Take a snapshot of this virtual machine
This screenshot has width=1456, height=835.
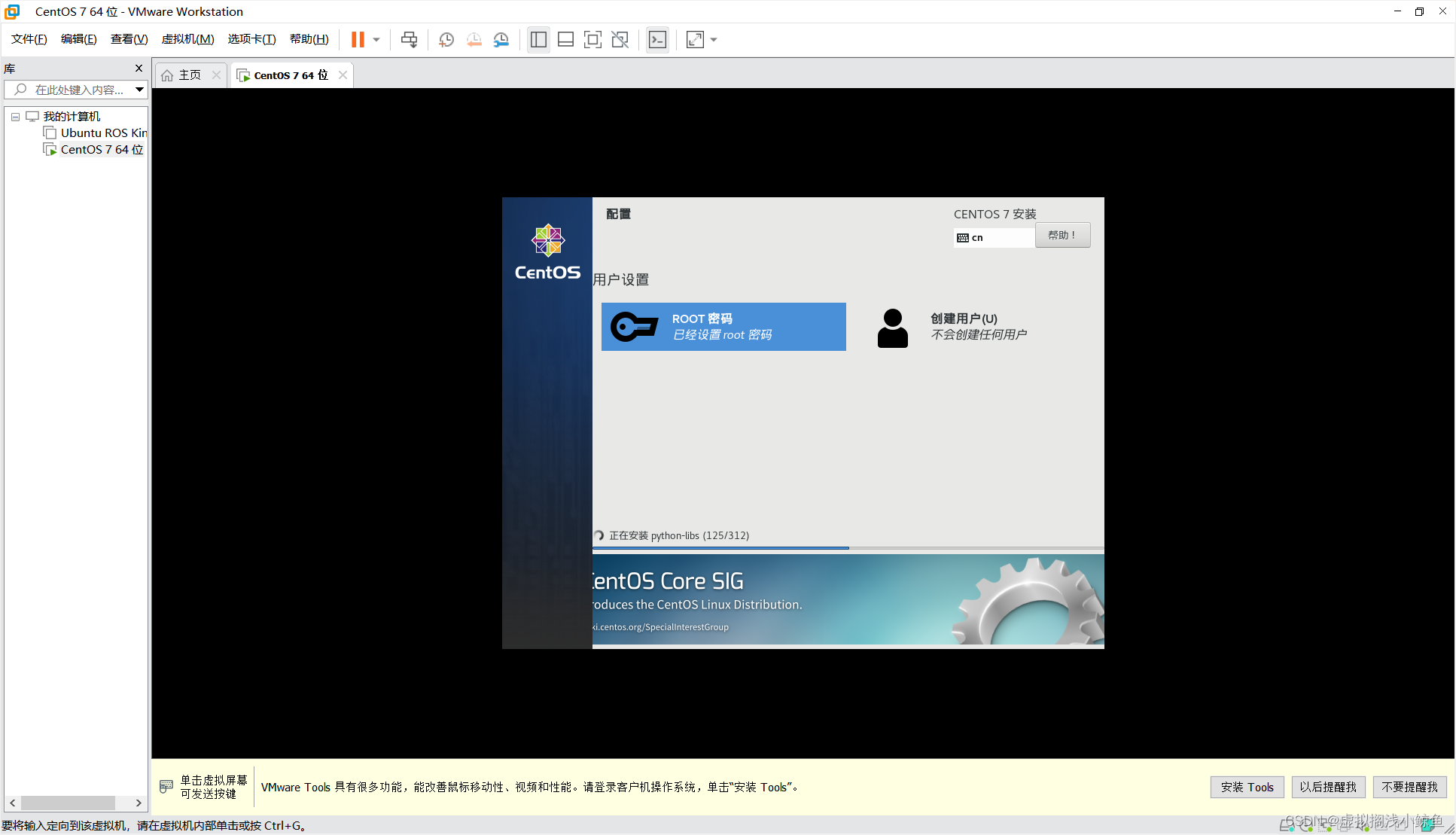(x=446, y=40)
